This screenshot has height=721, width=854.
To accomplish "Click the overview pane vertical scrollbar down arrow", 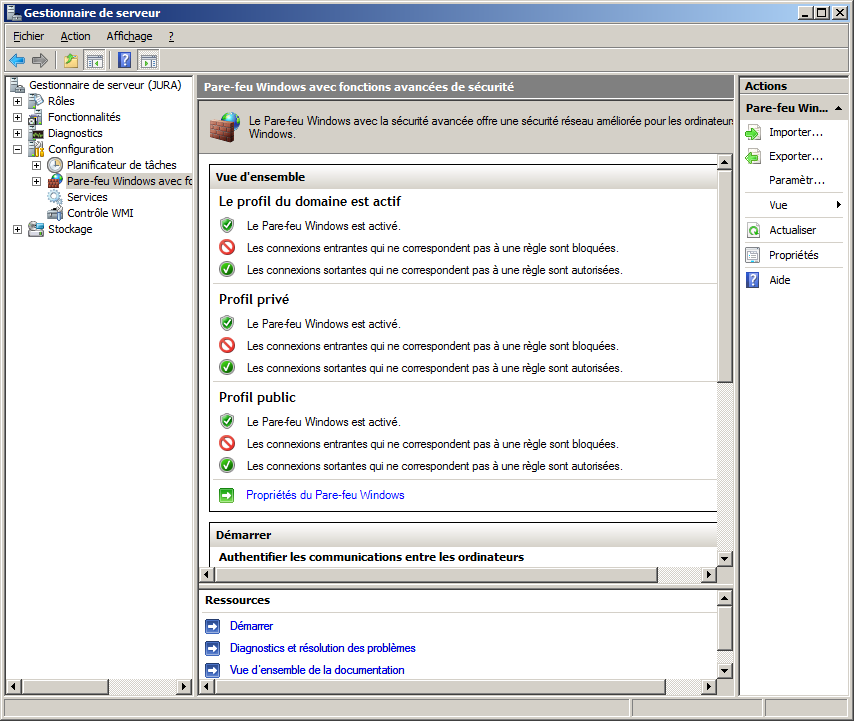I will [725, 557].
